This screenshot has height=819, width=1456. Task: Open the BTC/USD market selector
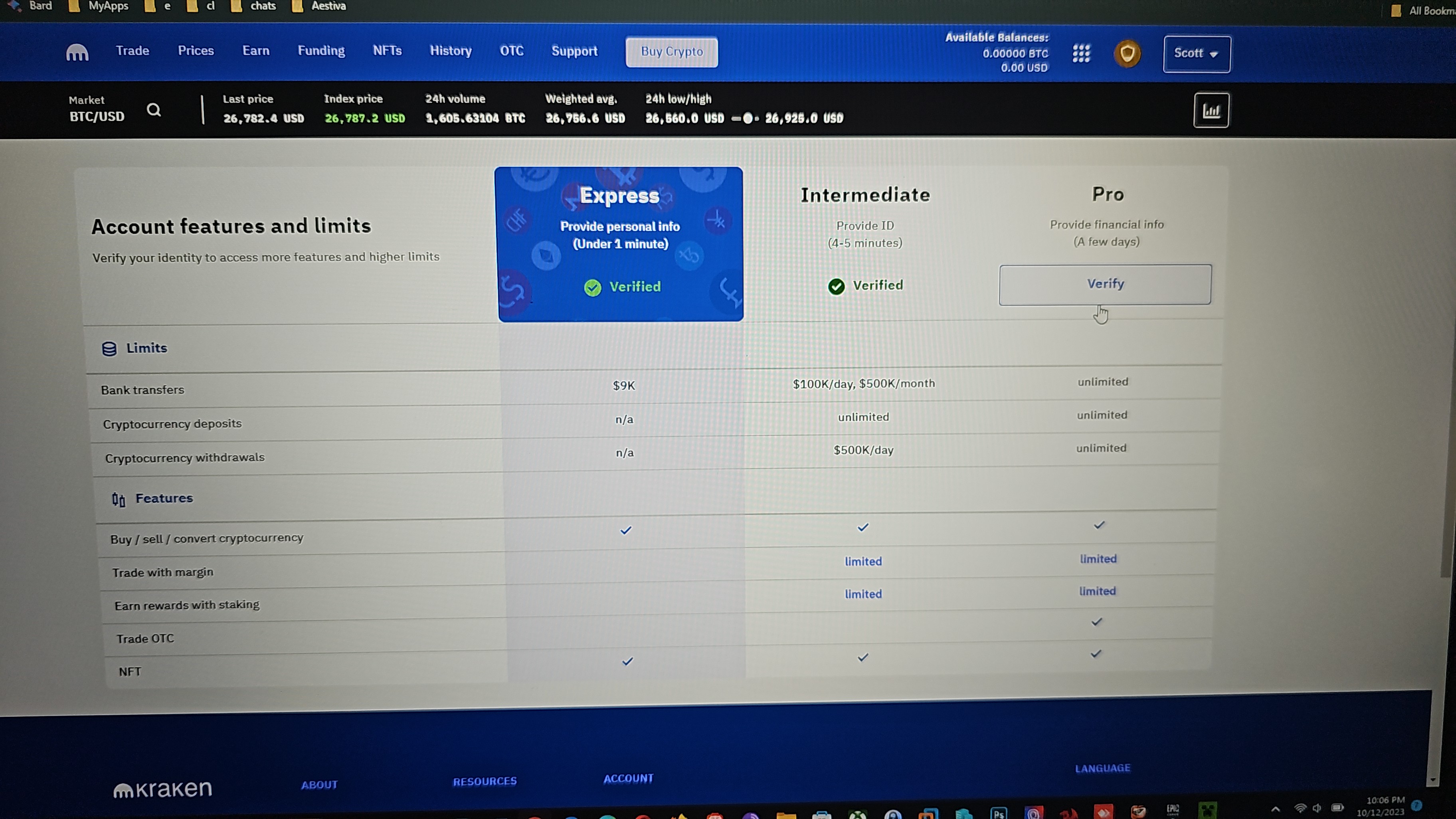97,117
